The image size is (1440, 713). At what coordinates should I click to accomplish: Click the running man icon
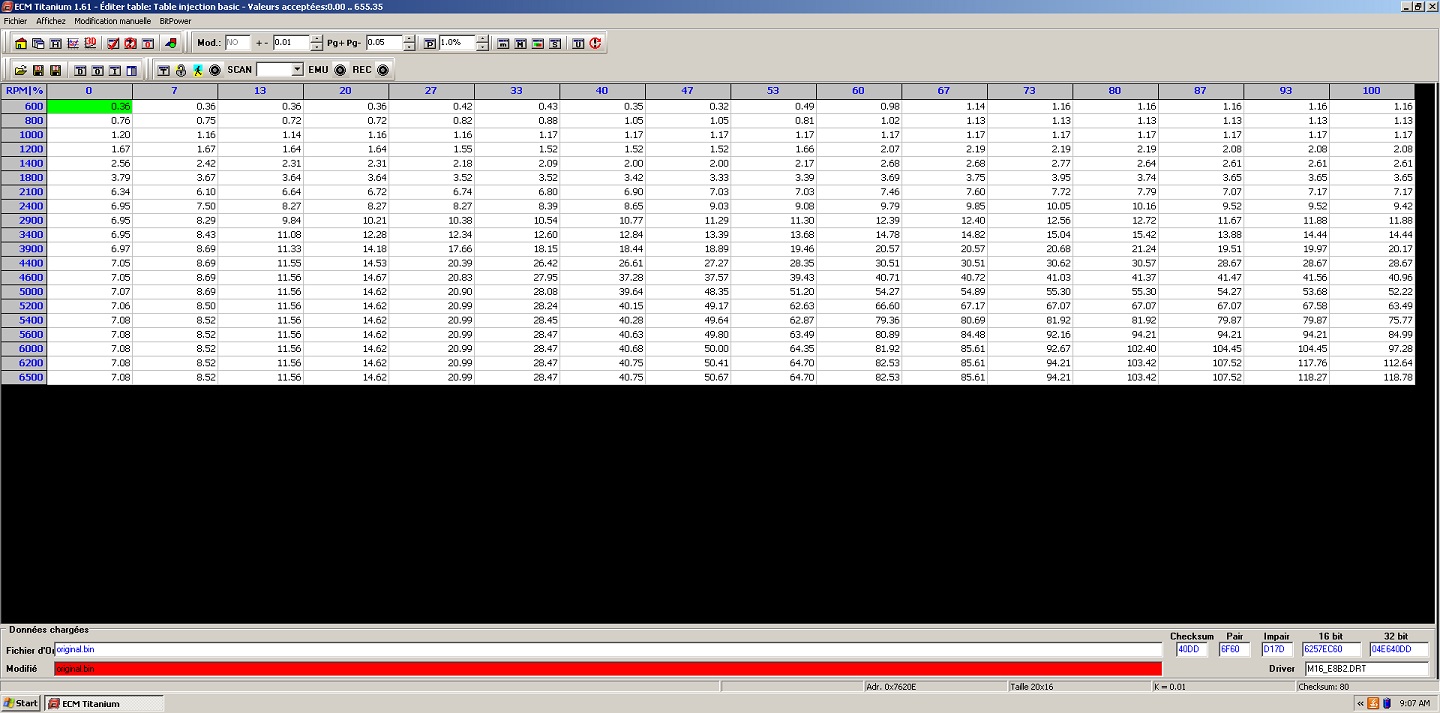point(198,70)
